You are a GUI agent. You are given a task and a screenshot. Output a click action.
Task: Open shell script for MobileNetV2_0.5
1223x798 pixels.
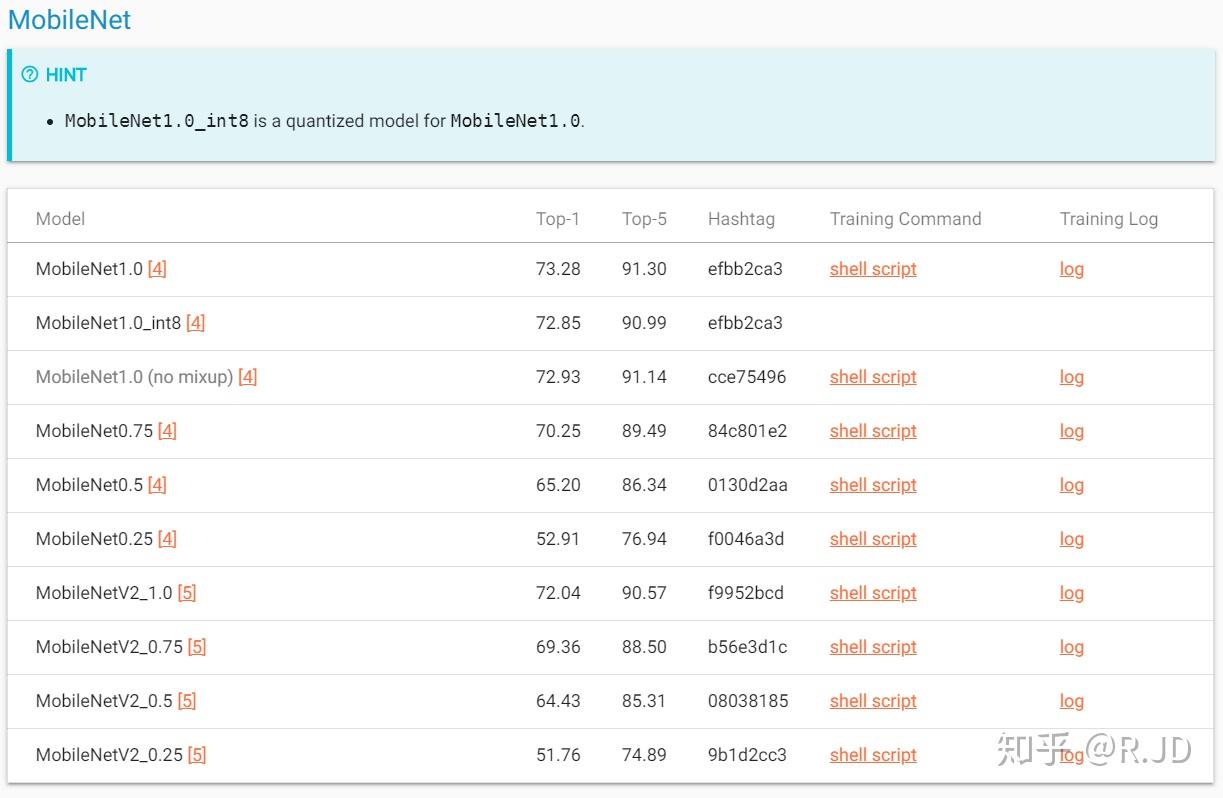pos(873,701)
